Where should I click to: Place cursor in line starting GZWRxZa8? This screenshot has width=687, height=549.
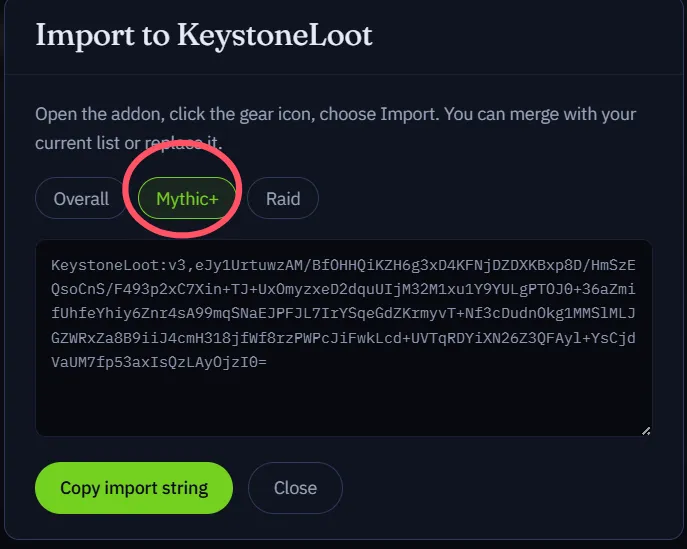tap(343, 338)
